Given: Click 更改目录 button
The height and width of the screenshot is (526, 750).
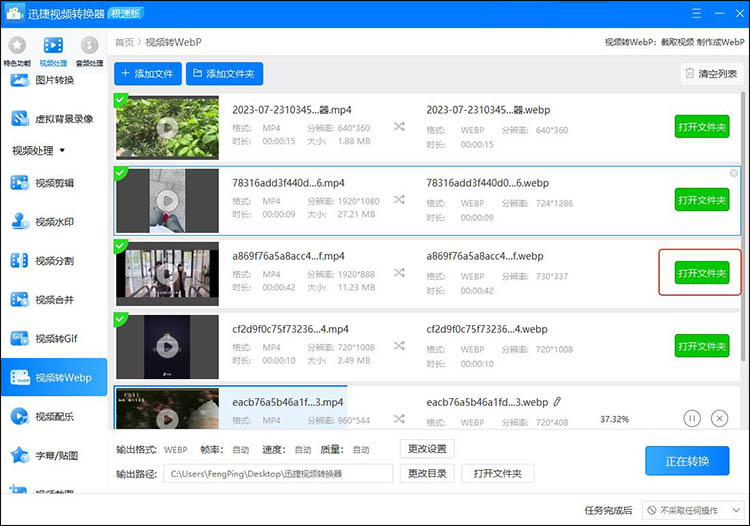Looking at the screenshot, I should [x=427, y=473].
